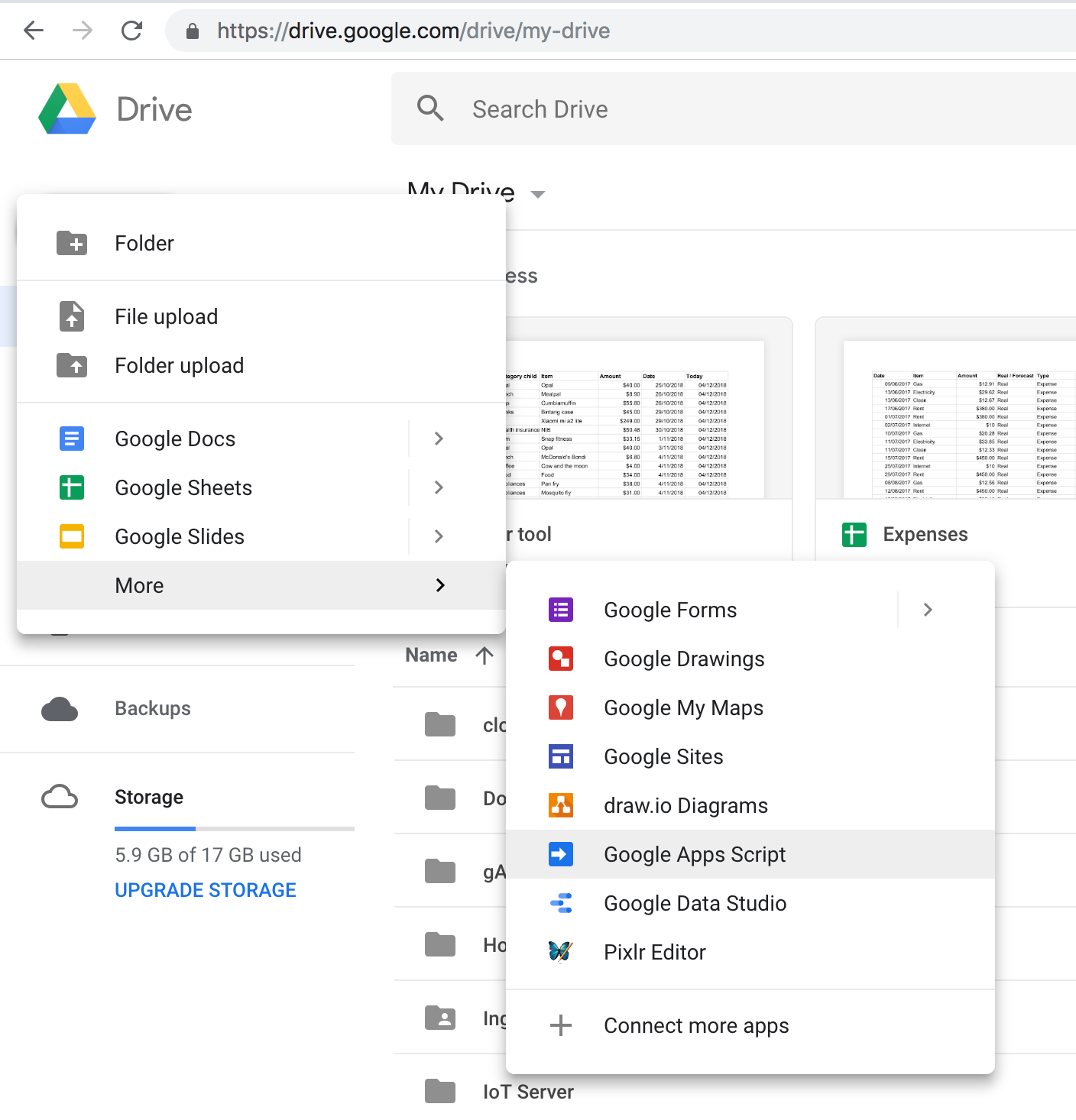
Task: Click the red Google Drawings icon
Action: (561, 659)
